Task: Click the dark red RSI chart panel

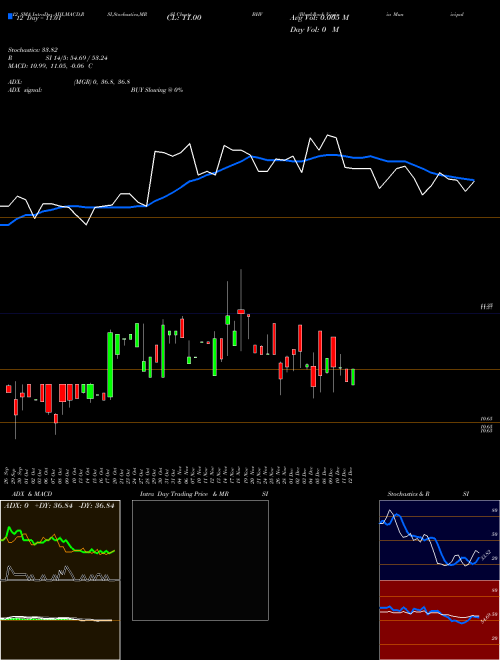Action: (x=439, y=620)
